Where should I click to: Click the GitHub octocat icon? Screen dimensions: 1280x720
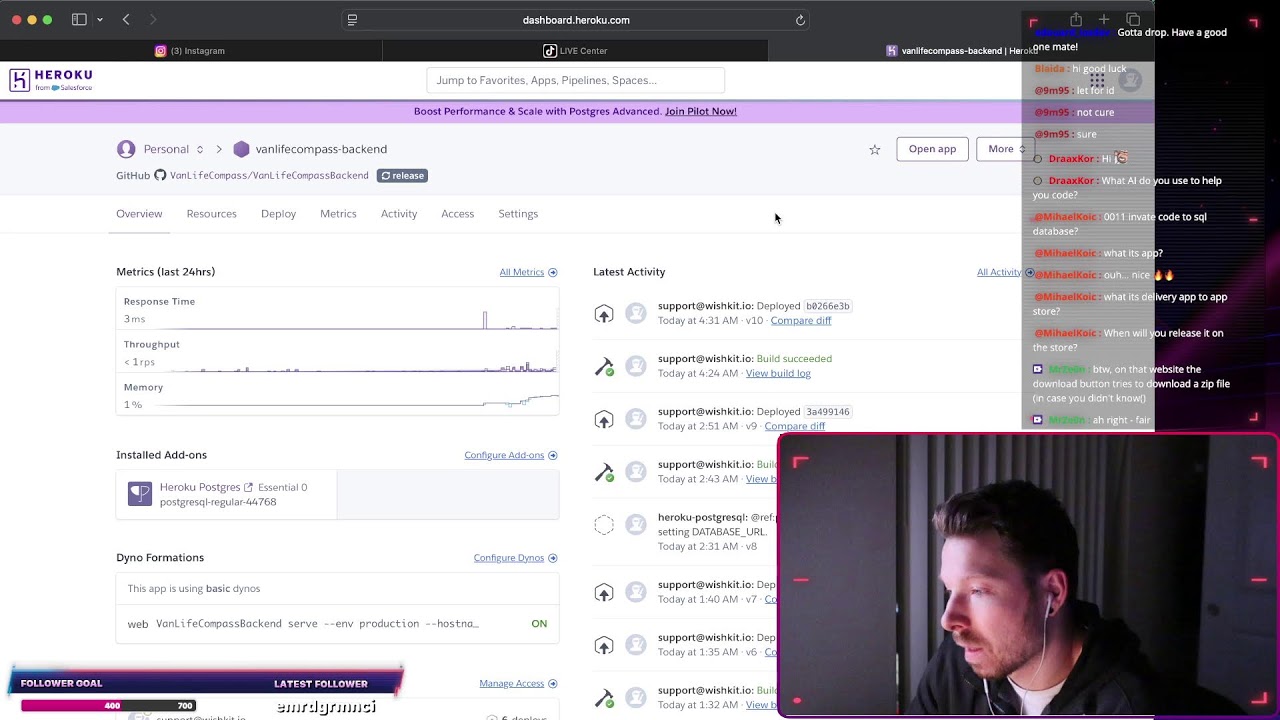(160, 175)
